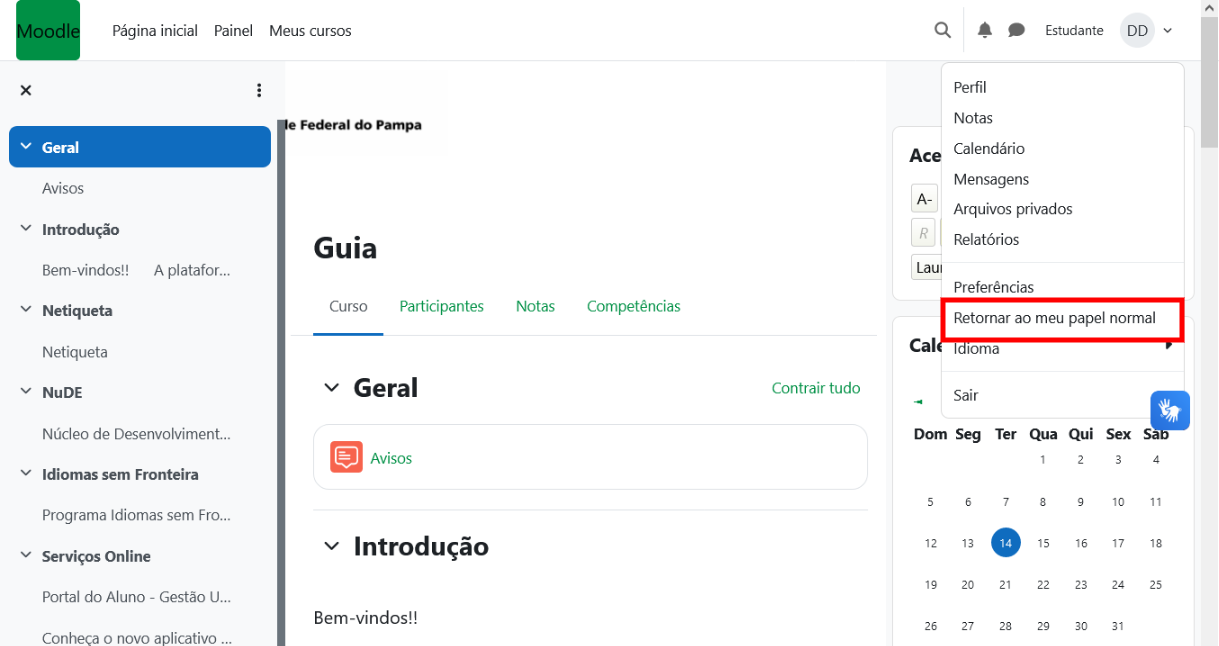Select Retornar ao meu papel normal
This screenshot has height=646, width=1219.
point(1054,318)
